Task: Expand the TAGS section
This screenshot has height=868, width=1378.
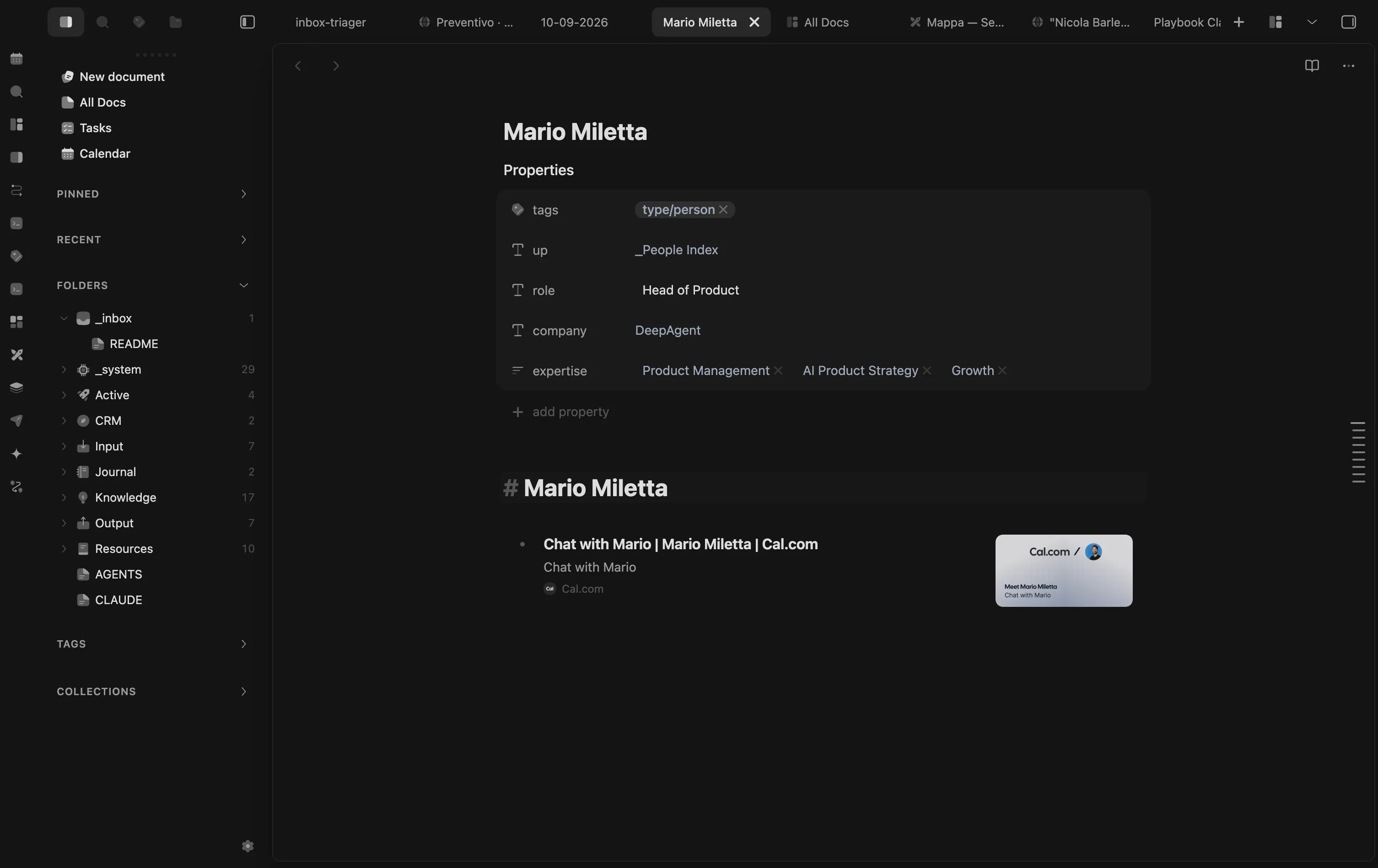Action: (243, 644)
